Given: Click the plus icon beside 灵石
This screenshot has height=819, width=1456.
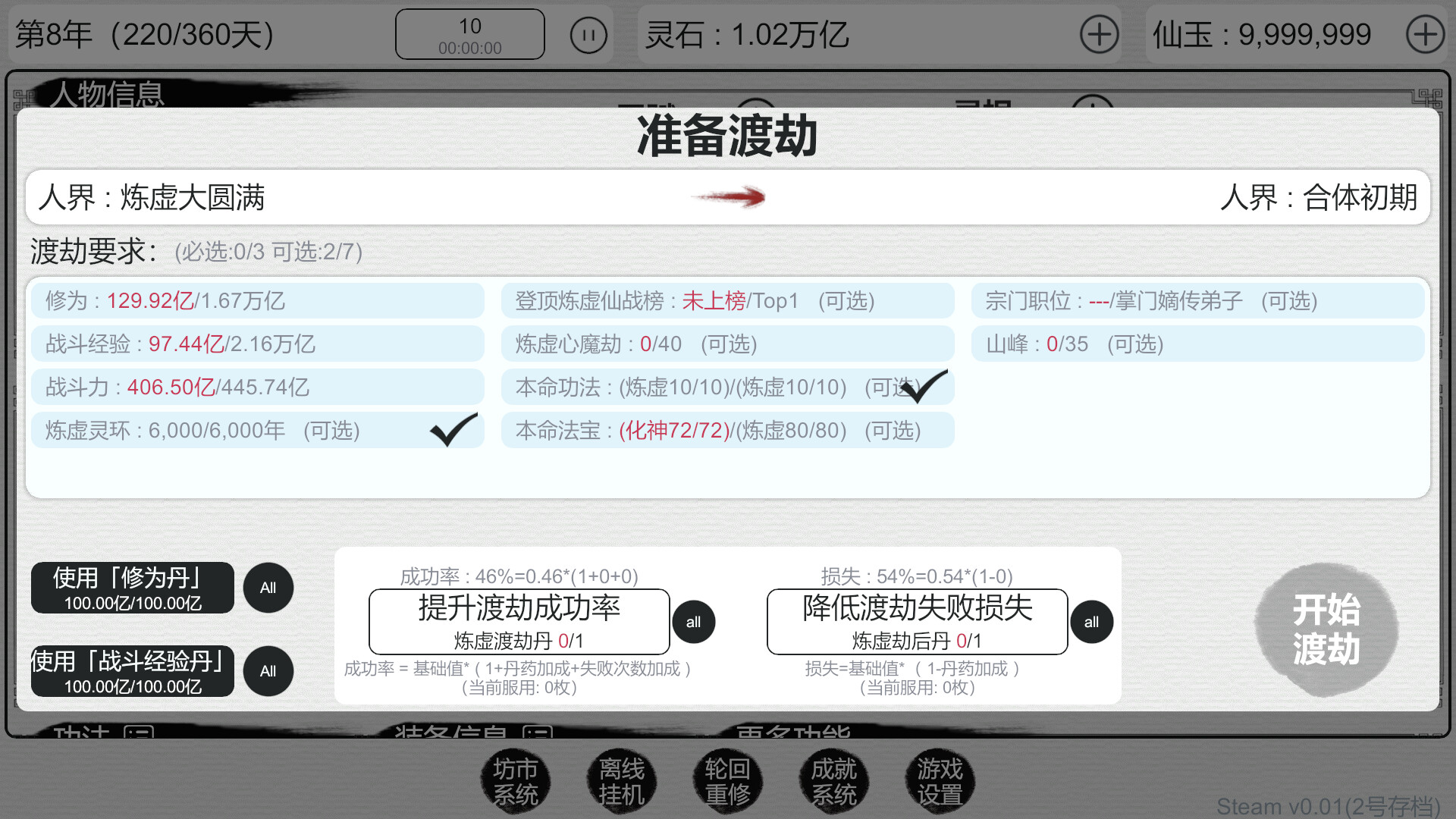Looking at the screenshot, I should tap(1098, 33).
